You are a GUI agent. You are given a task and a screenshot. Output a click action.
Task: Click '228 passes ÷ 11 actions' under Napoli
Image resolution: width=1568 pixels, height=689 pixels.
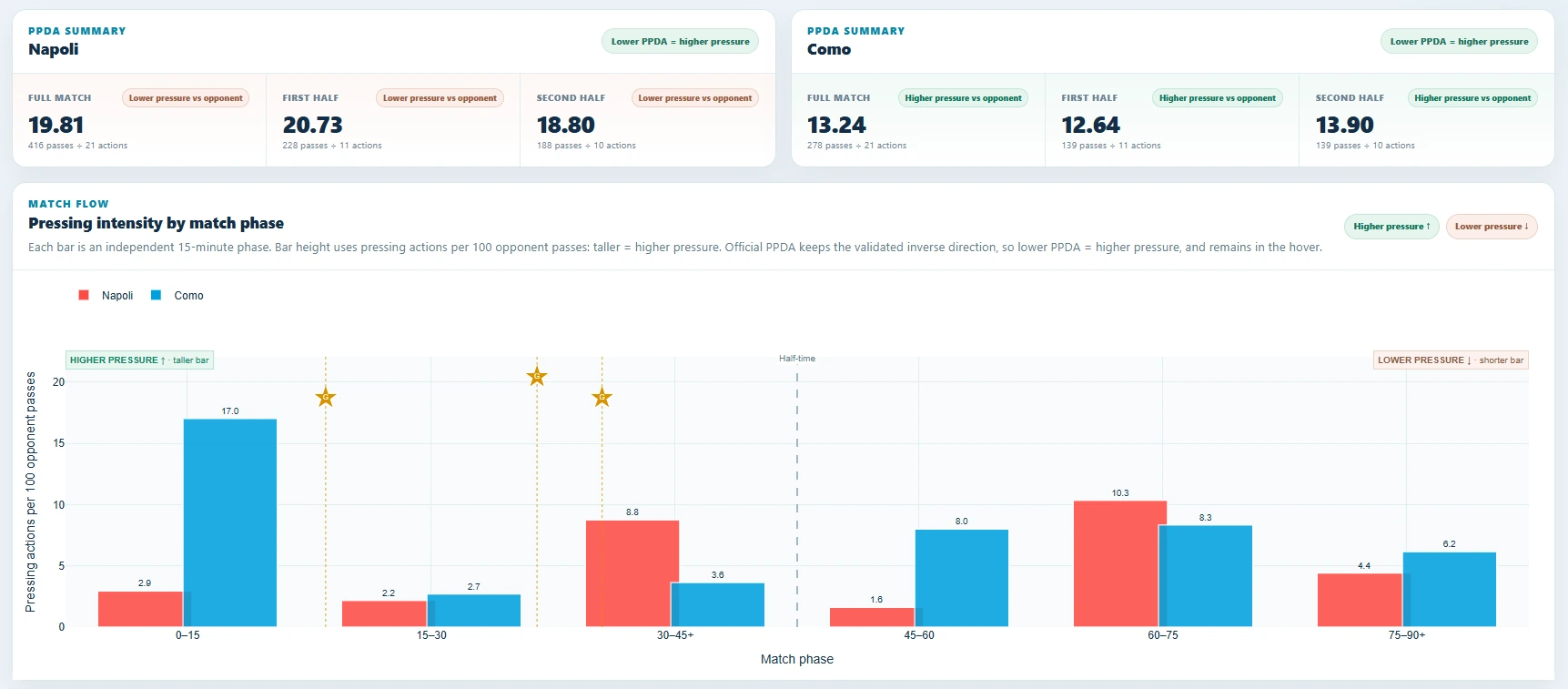(x=332, y=146)
